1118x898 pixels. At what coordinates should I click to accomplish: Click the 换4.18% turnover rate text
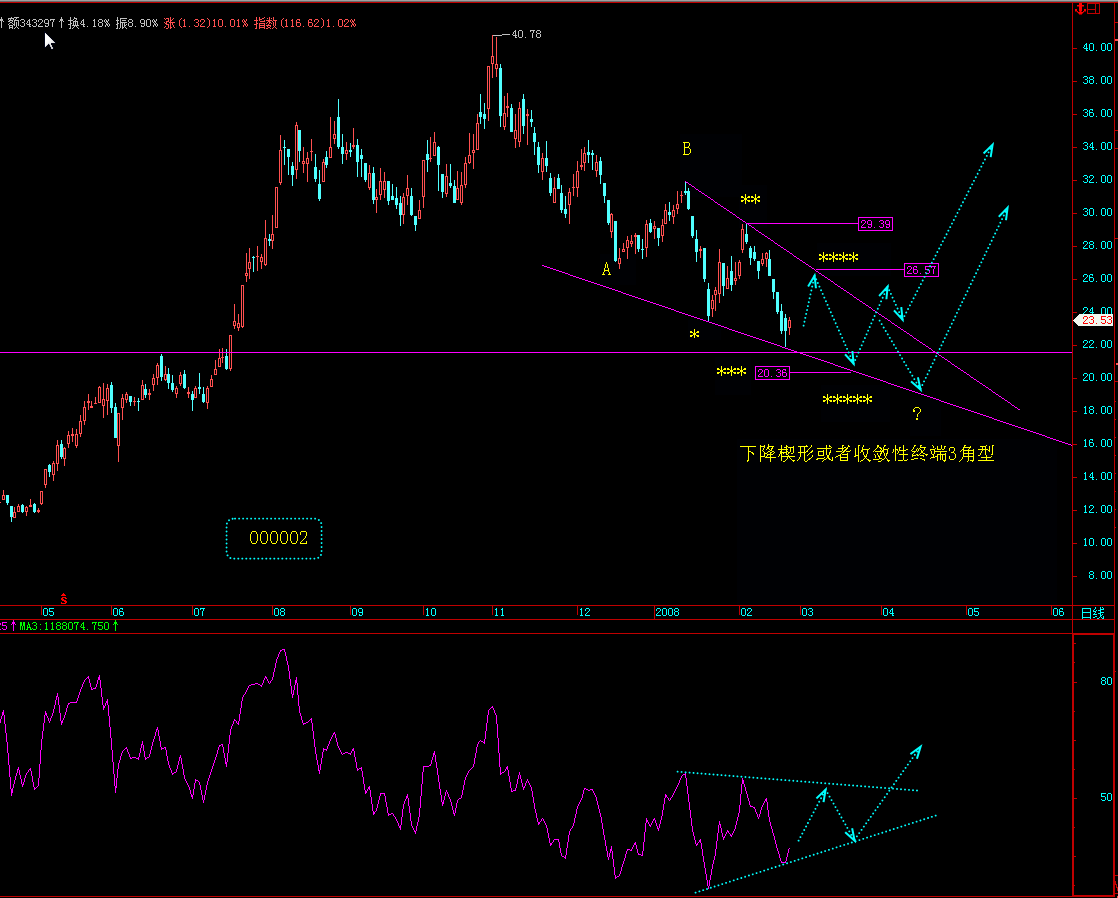point(89,24)
